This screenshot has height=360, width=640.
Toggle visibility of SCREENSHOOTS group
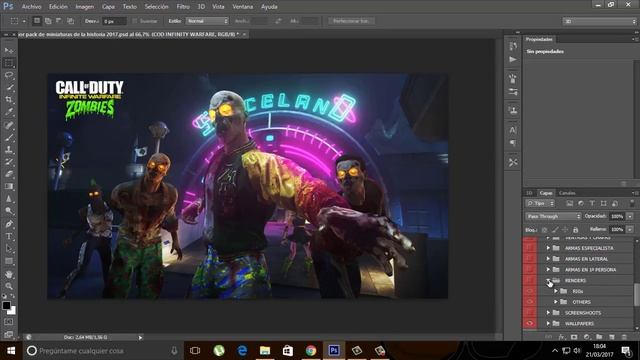(x=530, y=313)
